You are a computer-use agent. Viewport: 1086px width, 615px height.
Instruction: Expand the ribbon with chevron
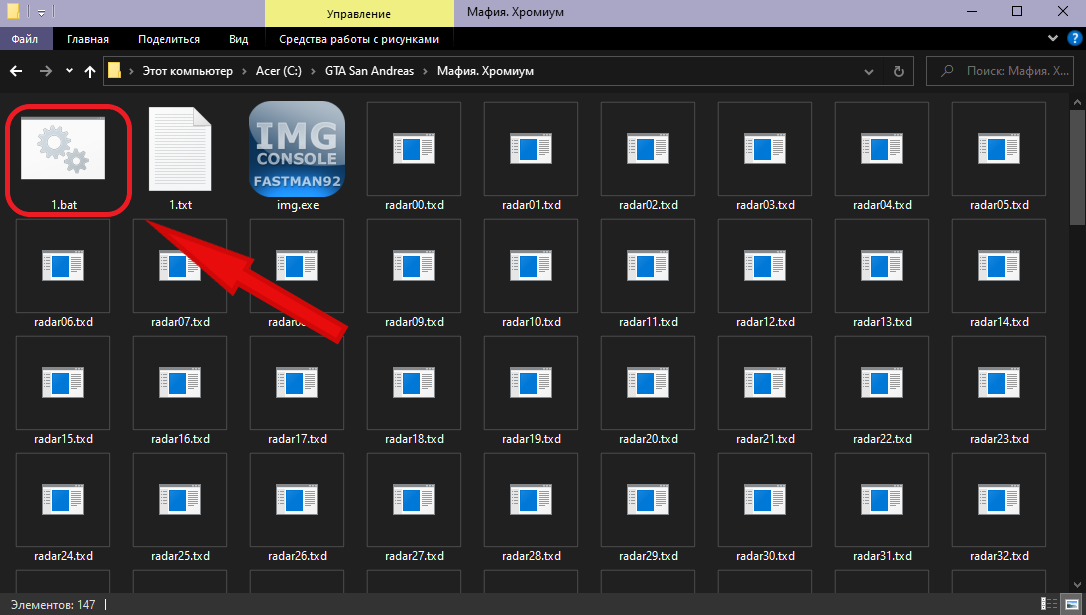coord(1052,39)
